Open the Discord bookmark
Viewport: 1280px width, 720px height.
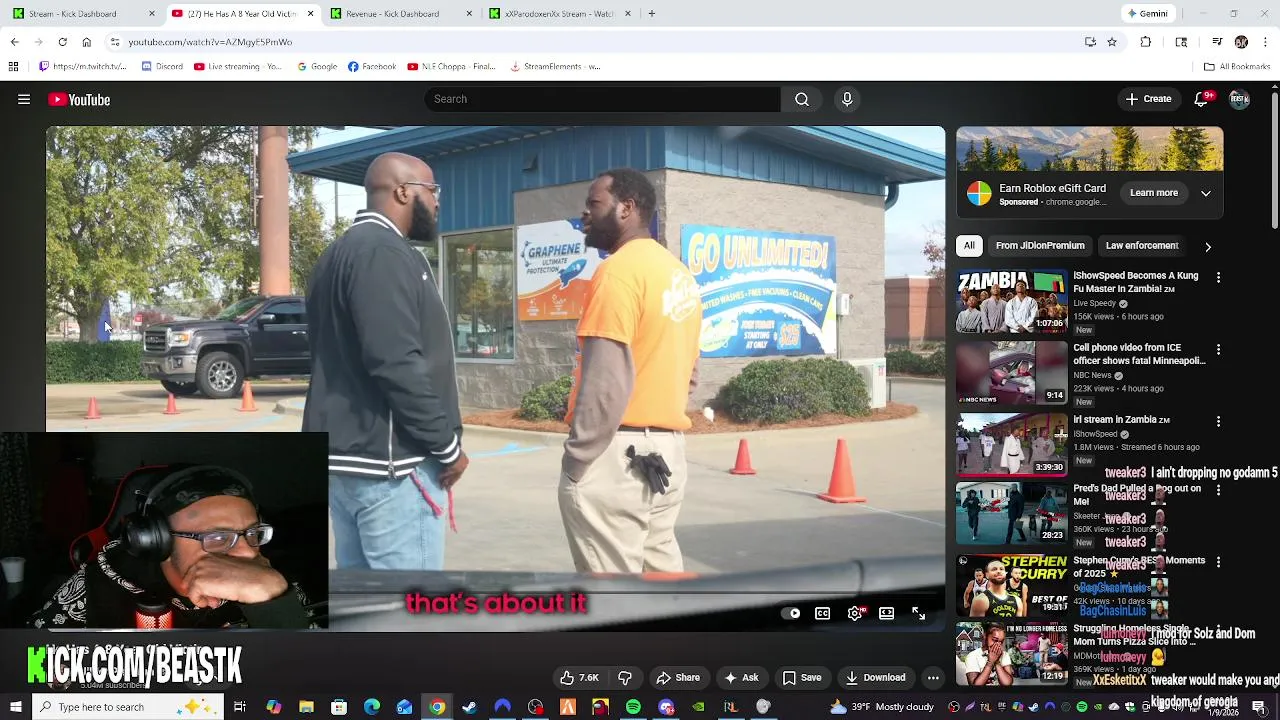tap(162, 66)
